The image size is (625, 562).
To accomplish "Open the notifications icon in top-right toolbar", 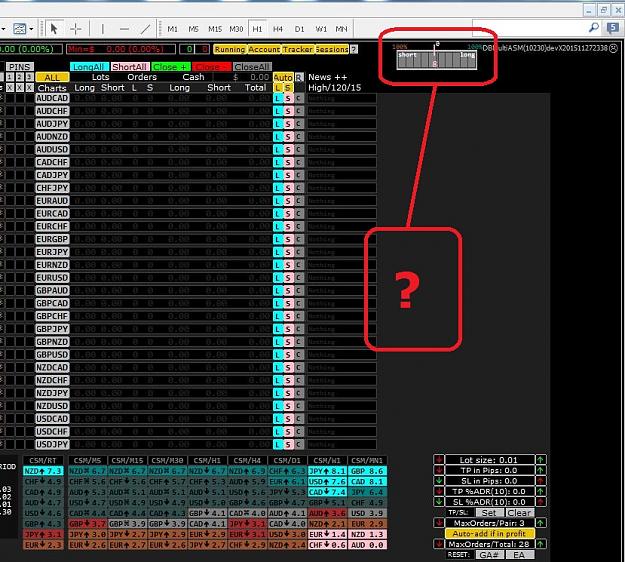I will coord(612,28).
